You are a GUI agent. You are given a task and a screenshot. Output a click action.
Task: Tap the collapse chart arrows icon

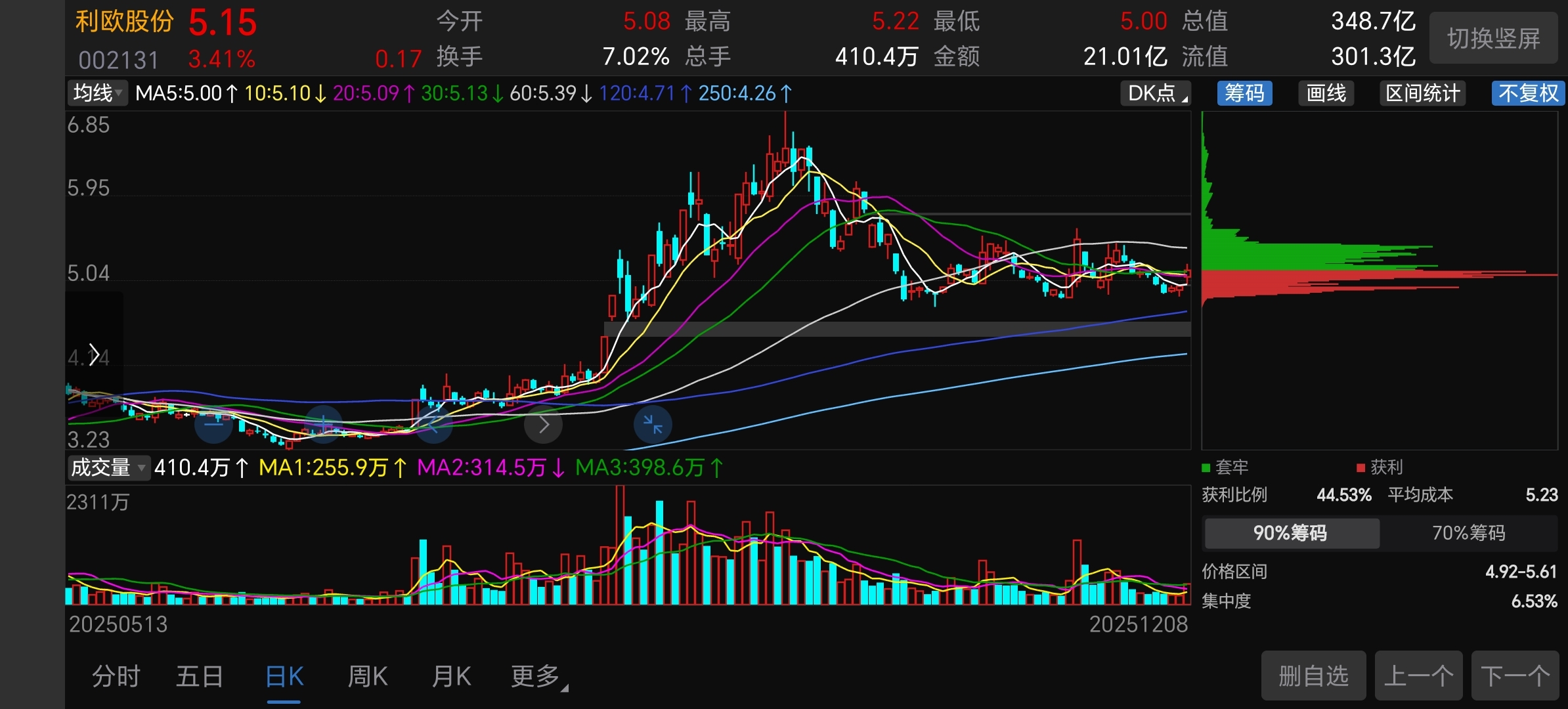tap(653, 425)
